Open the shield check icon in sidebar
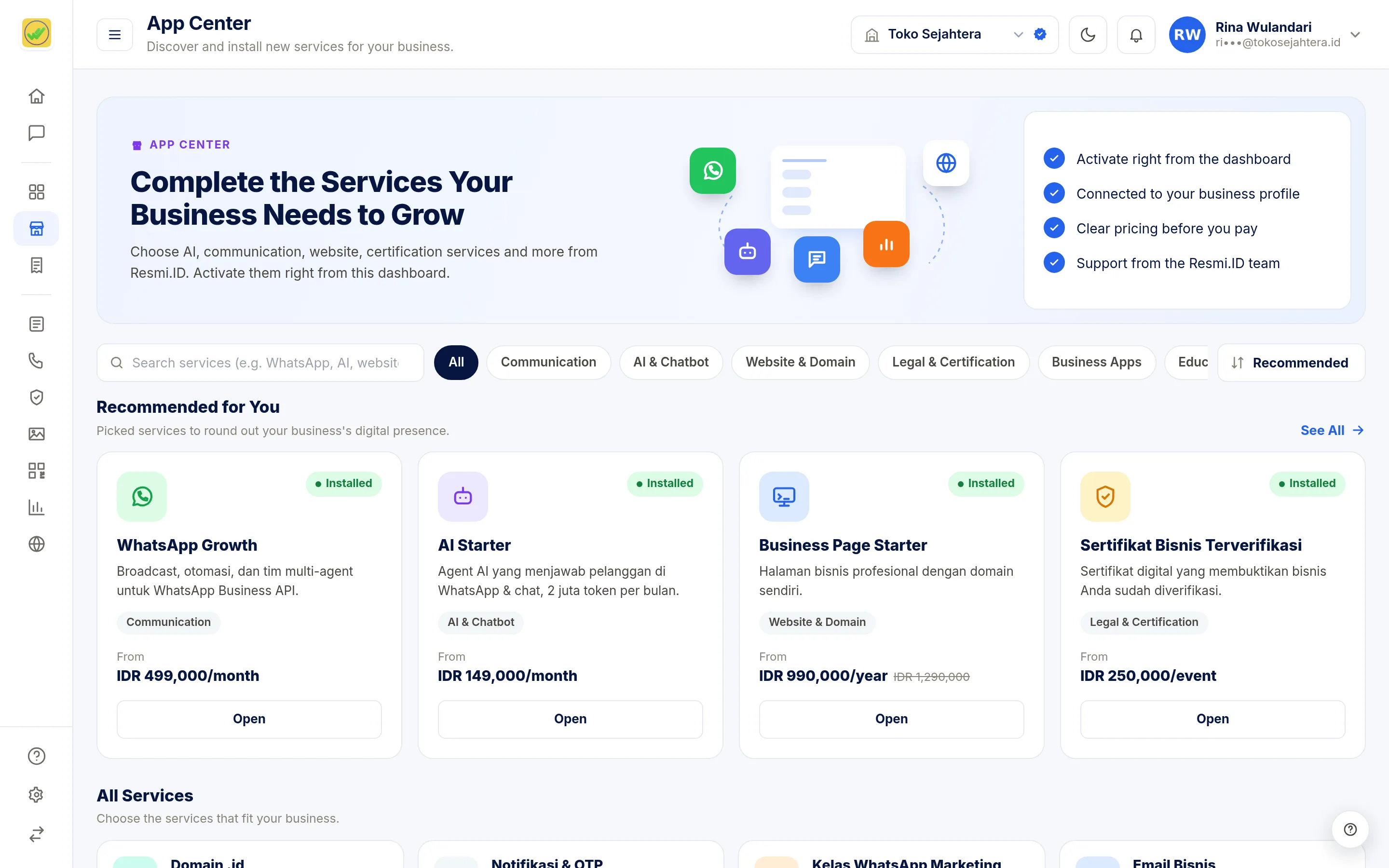 pyautogui.click(x=36, y=397)
